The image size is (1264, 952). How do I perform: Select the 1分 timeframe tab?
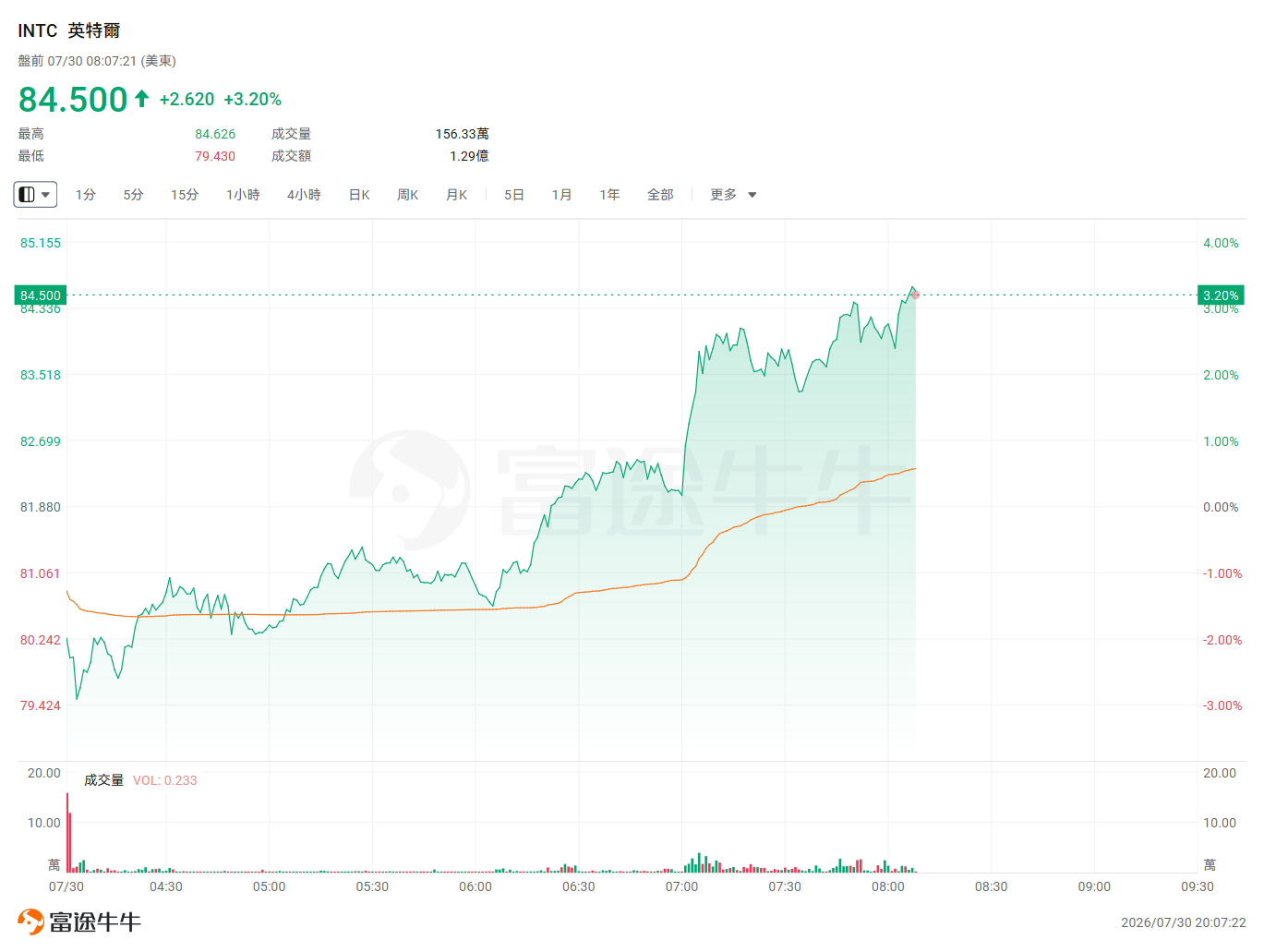point(86,195)
